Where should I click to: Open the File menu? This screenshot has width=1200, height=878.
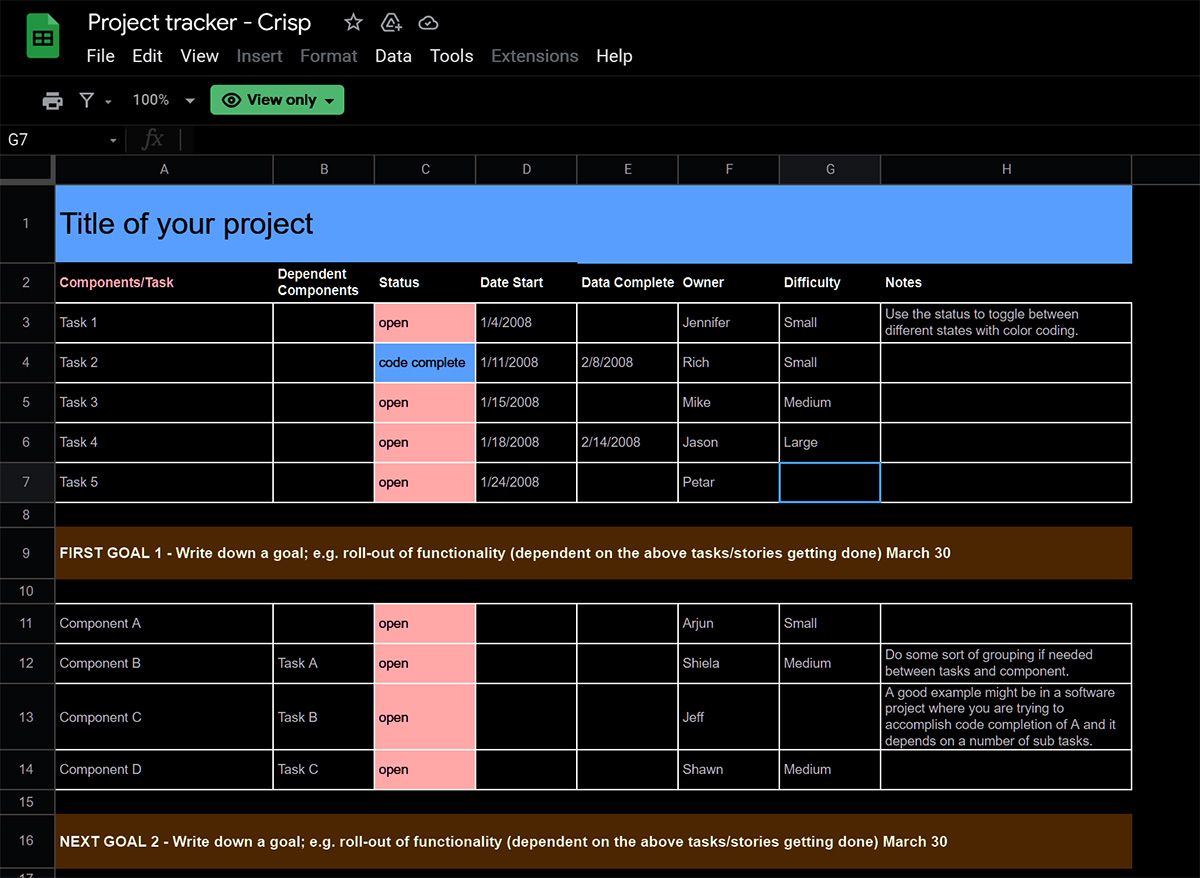pos(100,56)
